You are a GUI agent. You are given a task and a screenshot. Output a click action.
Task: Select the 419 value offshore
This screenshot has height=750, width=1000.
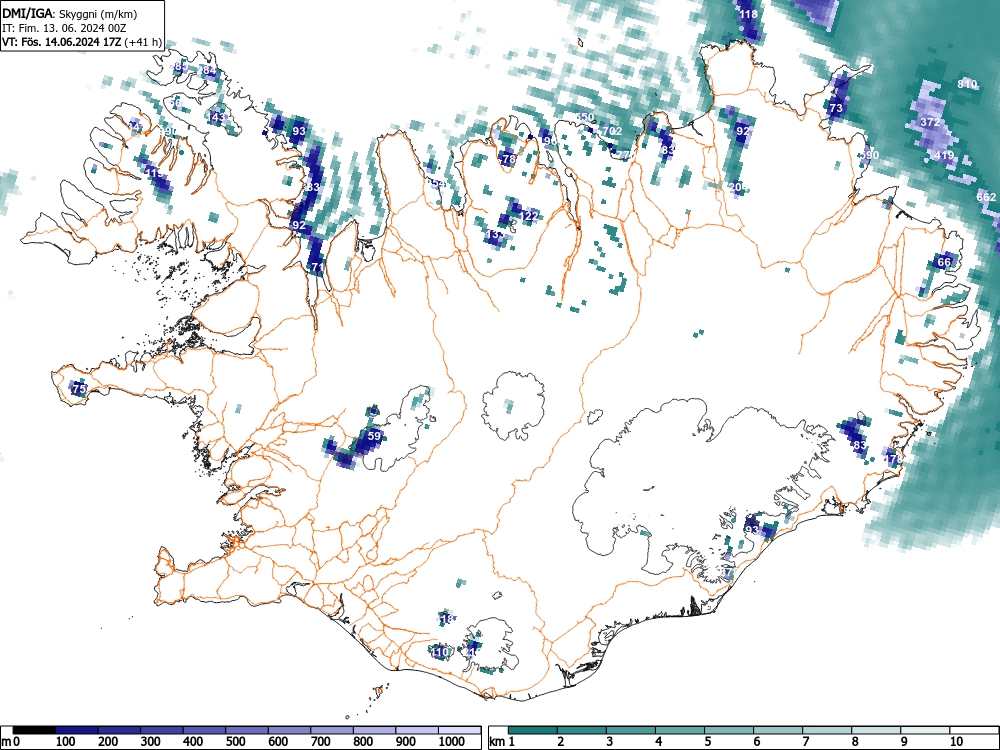point(943,155)
